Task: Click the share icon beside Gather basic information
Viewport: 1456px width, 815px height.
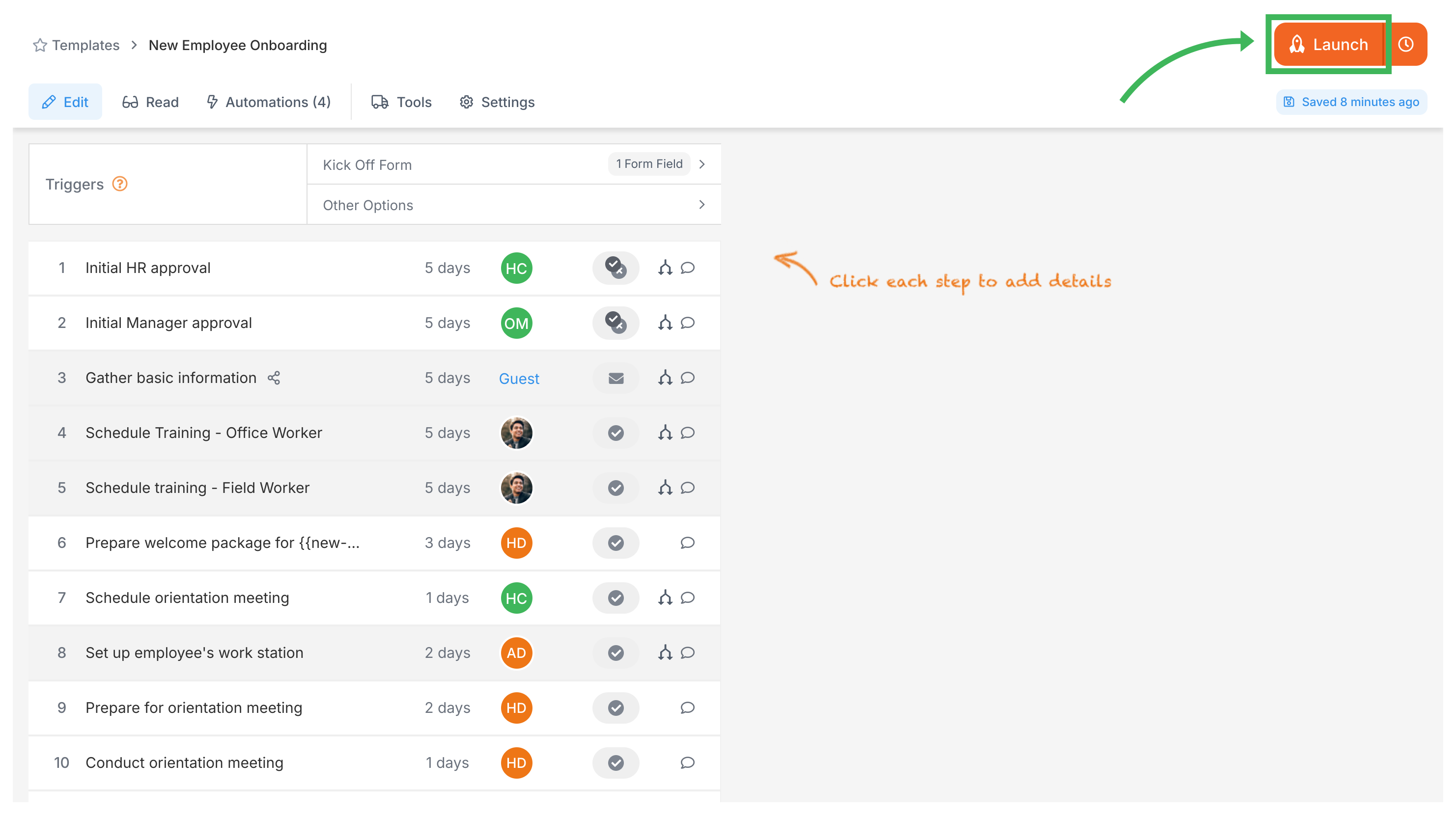Action: [274, 378]
